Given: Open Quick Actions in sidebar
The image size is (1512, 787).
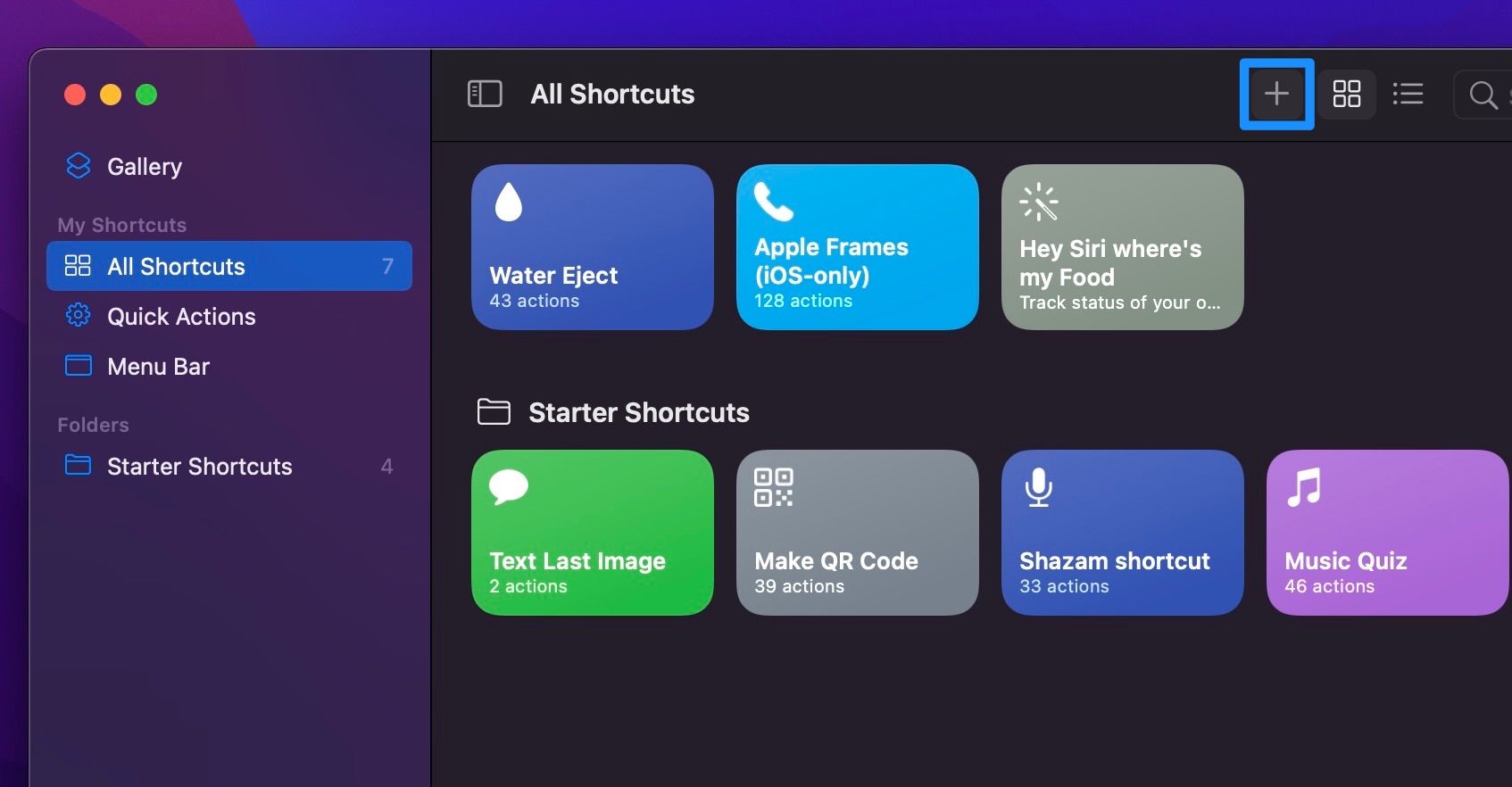Looking at the screenshot, I should pyautogui.click(x=229, y=316).
